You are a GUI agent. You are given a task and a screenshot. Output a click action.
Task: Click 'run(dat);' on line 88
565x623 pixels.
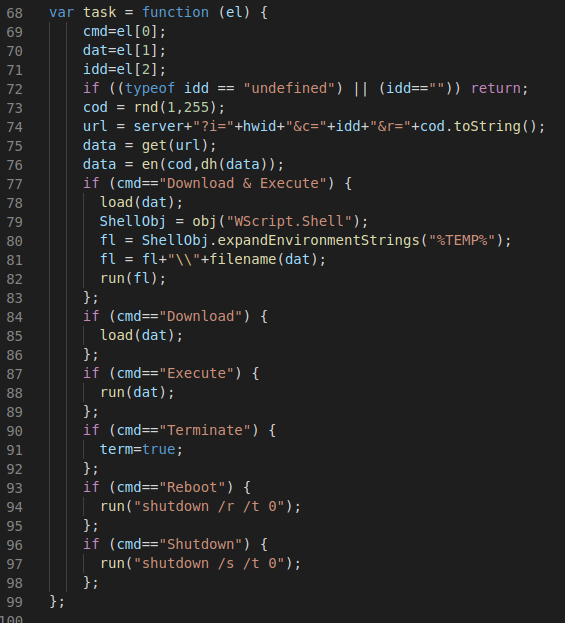(137, 393)
